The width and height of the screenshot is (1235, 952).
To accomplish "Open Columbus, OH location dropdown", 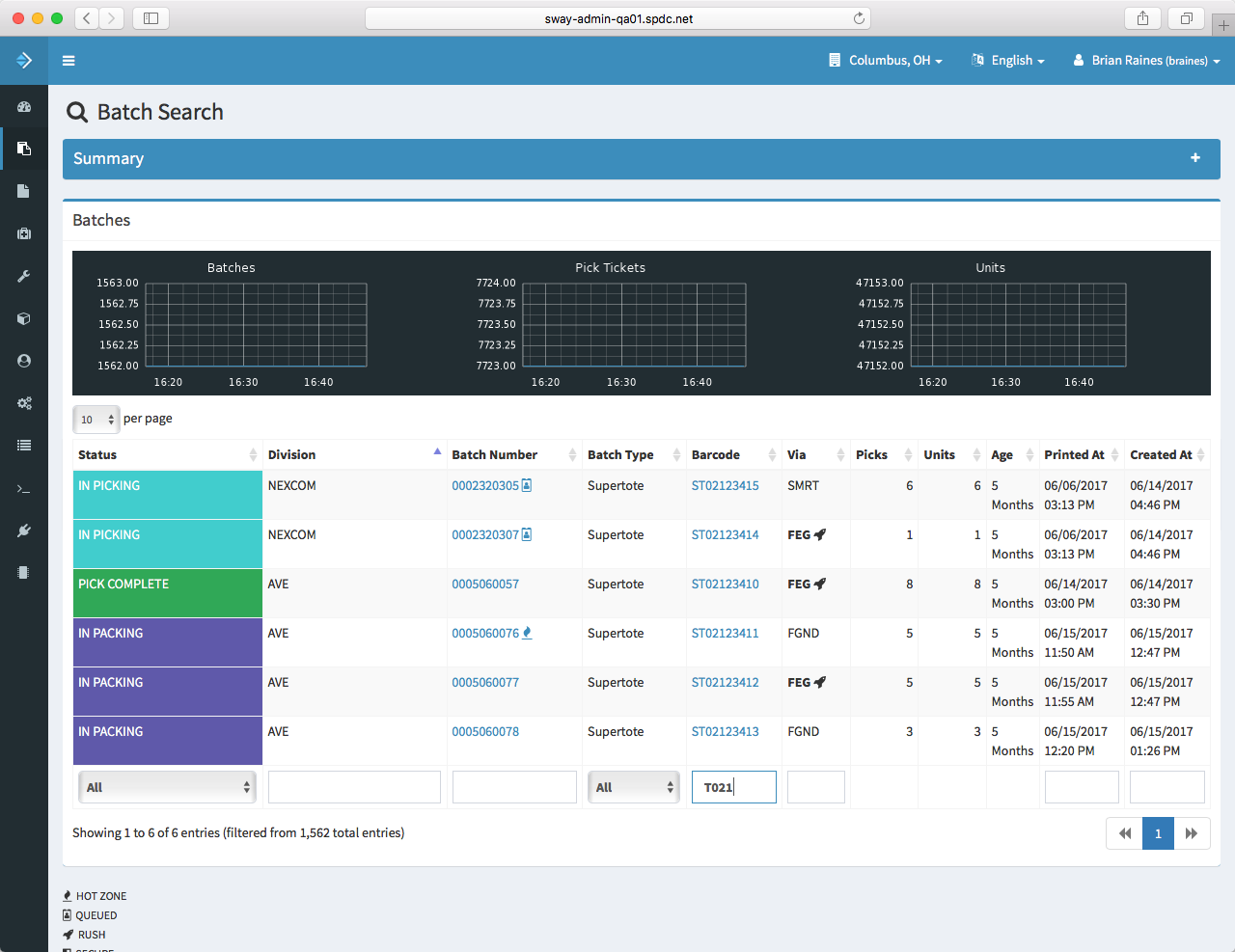I will pyautogui.click(x=886, y=61).
